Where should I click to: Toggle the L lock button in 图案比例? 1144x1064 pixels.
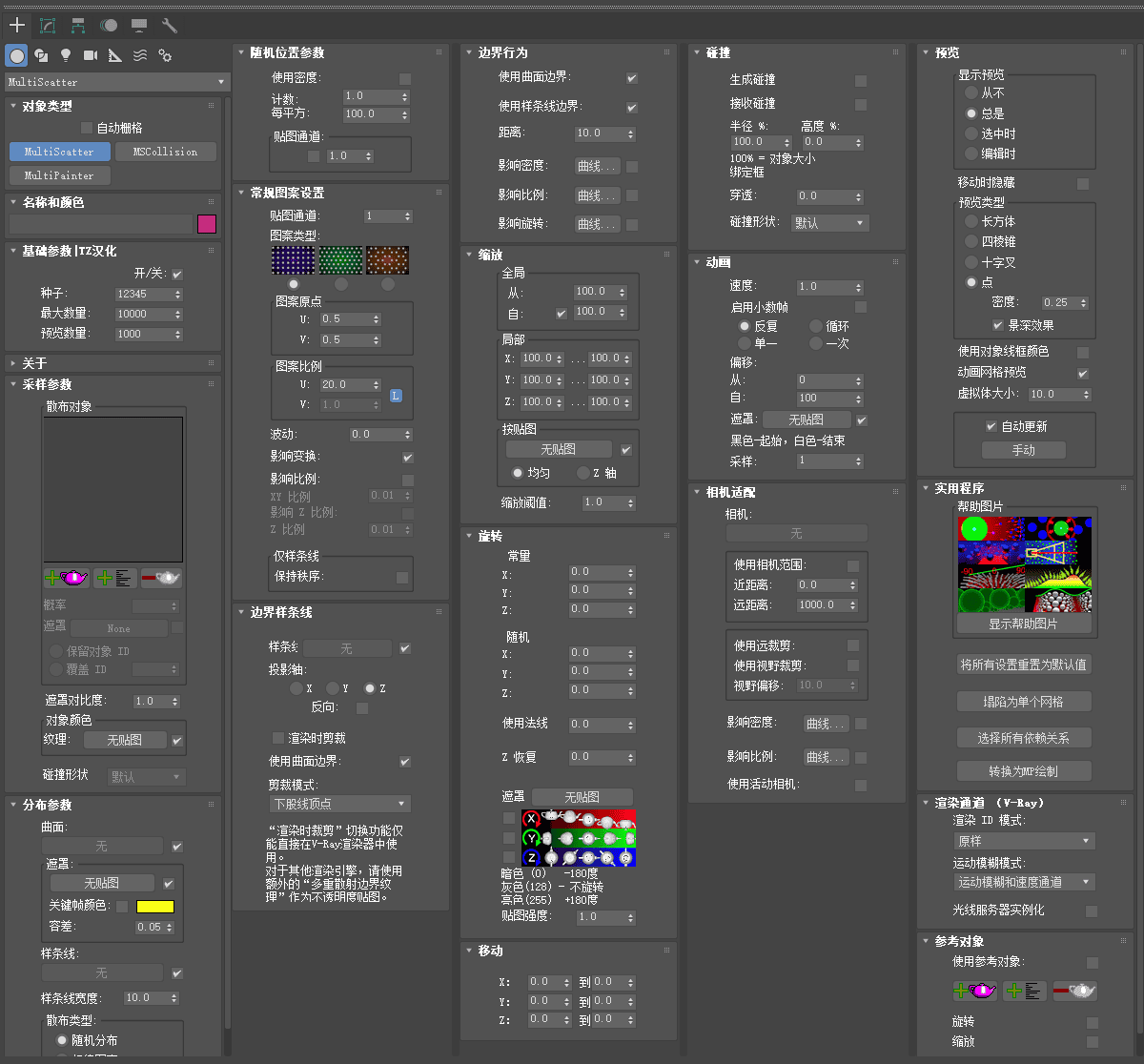396,395
